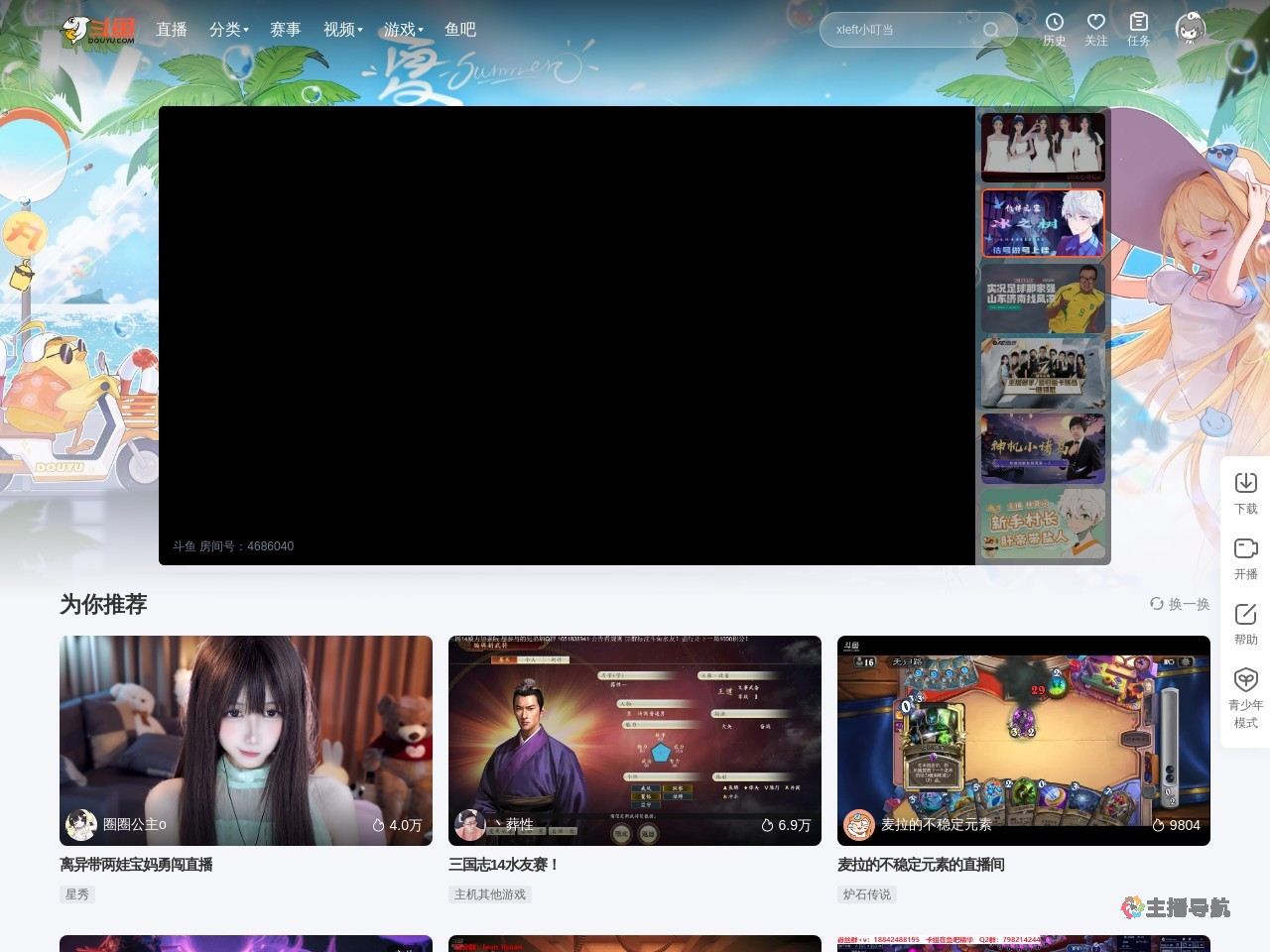The image size is (1270, 952).
Task: Click the 6.9万 viewer count
Action: 787,825
